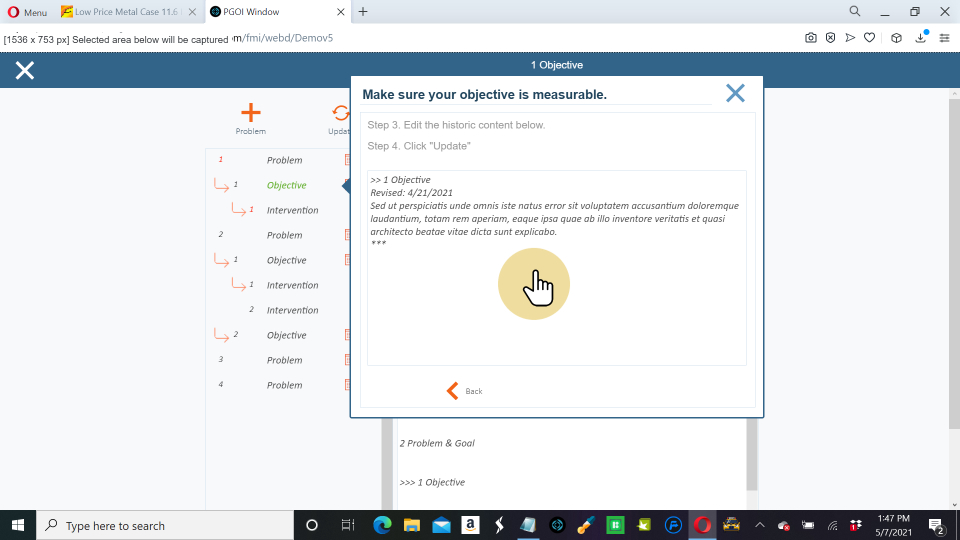Open Opera easy setup sliders icon
The width and height of the screenshot is (960, 540).
943,38
